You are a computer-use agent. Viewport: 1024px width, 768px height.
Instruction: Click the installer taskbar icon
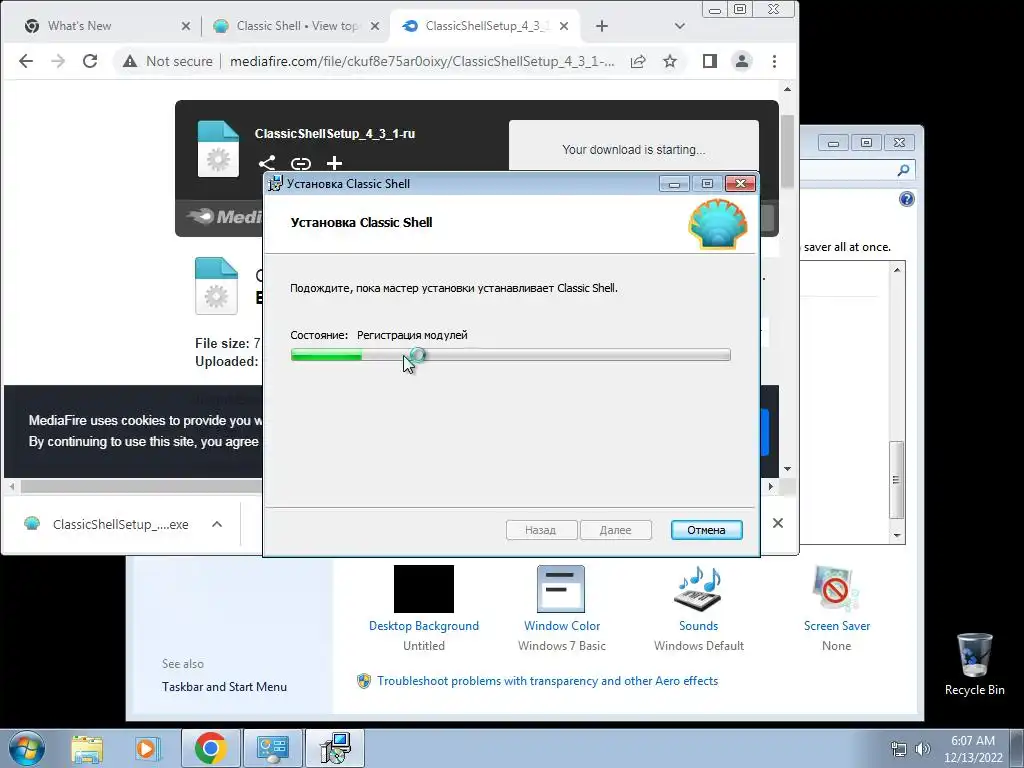[335, 748]
